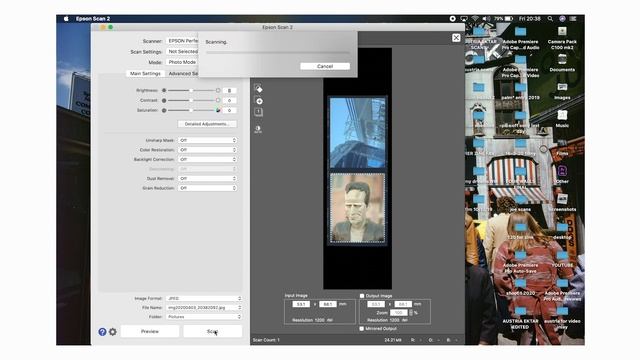Open the Scan Settings dropdown

182,51
